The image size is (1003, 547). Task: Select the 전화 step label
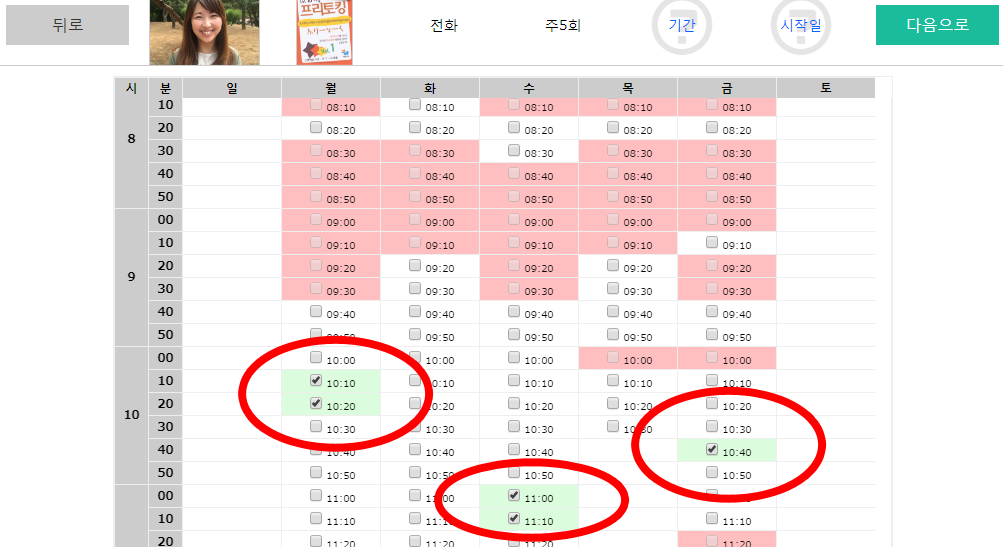pos(444,25)
